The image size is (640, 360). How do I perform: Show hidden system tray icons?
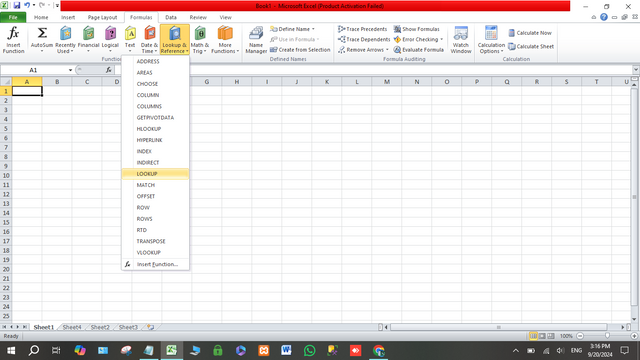[x=516, y=350]
